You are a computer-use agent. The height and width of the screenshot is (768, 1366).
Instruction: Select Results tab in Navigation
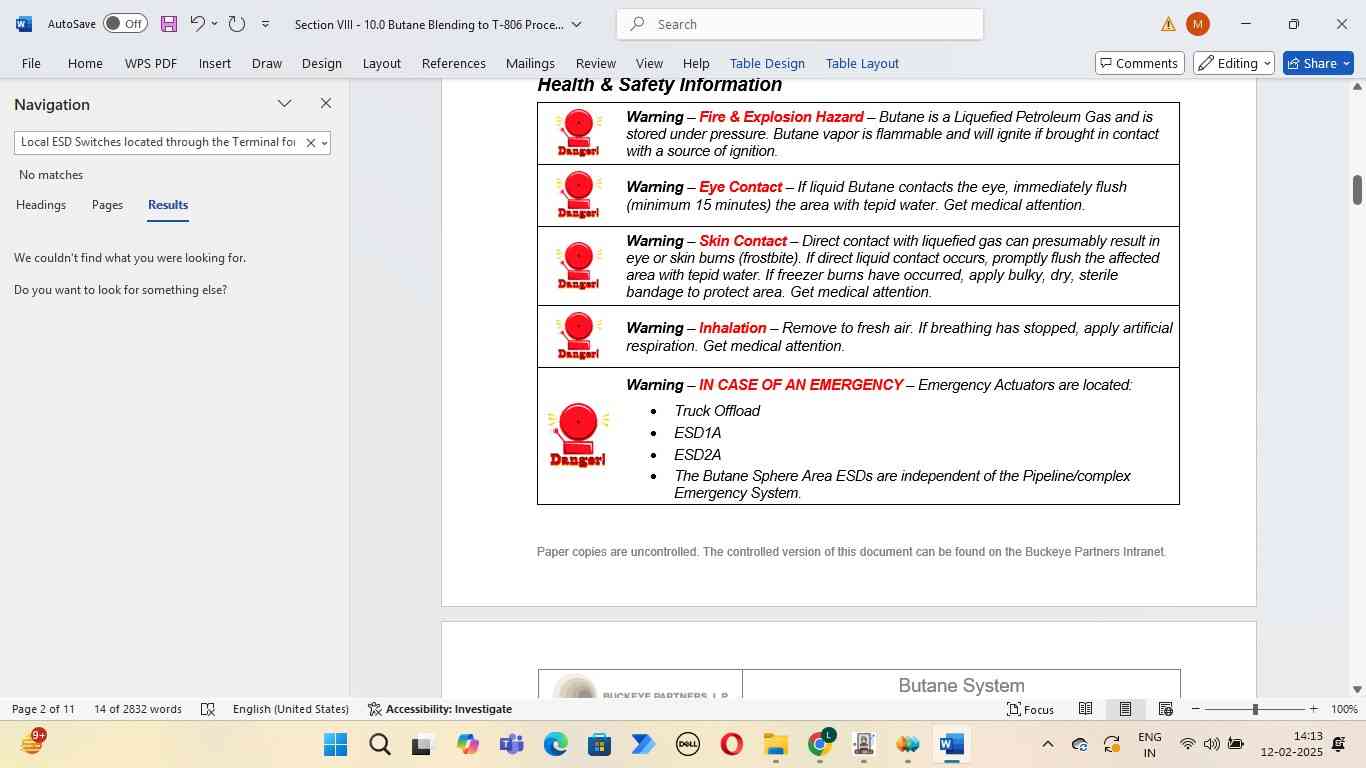point(168,205)
